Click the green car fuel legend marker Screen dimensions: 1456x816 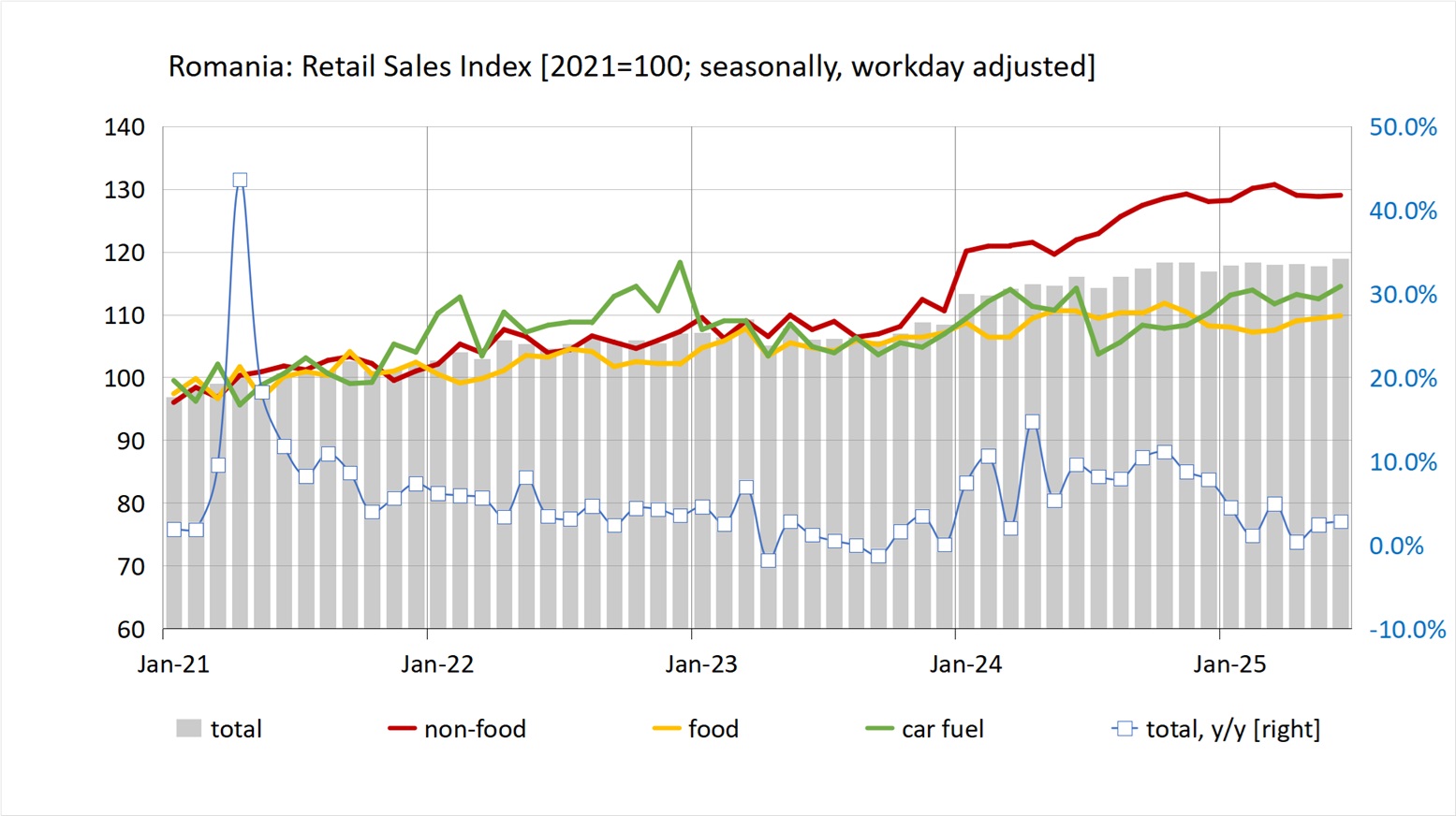pos(880,729)
